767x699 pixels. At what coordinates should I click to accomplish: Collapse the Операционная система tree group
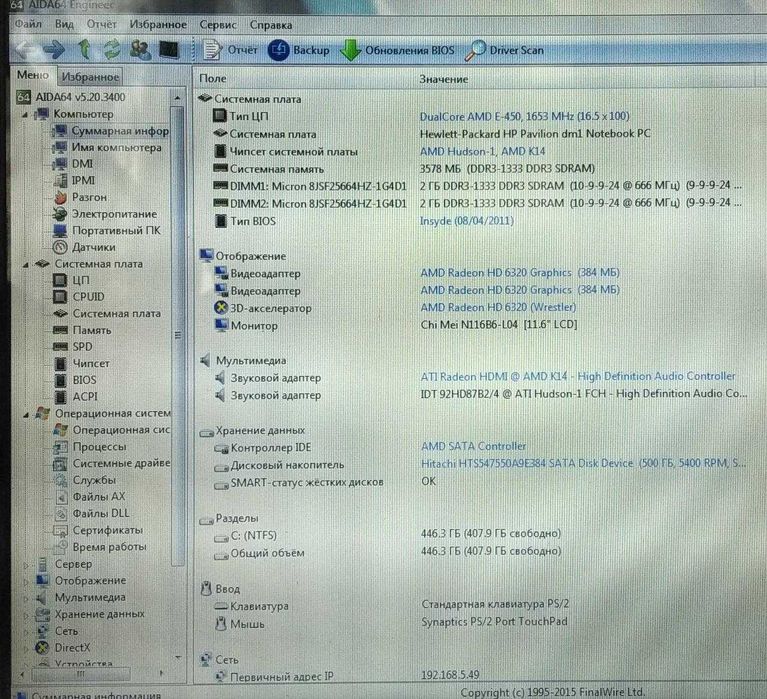25,415
